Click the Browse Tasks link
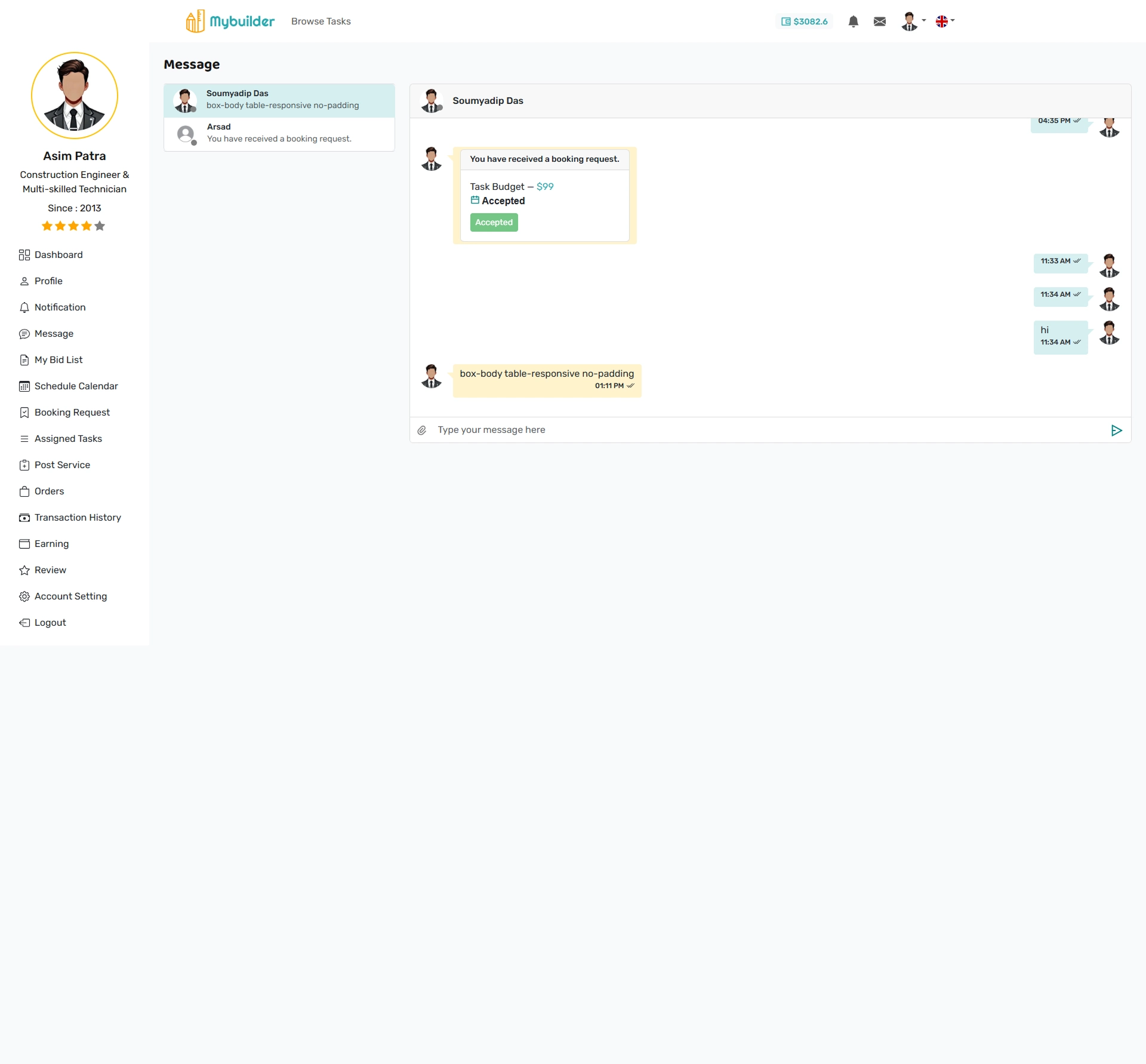Image resolution: width=1146 pixels, height=1064 pixels. pos(321,21)
